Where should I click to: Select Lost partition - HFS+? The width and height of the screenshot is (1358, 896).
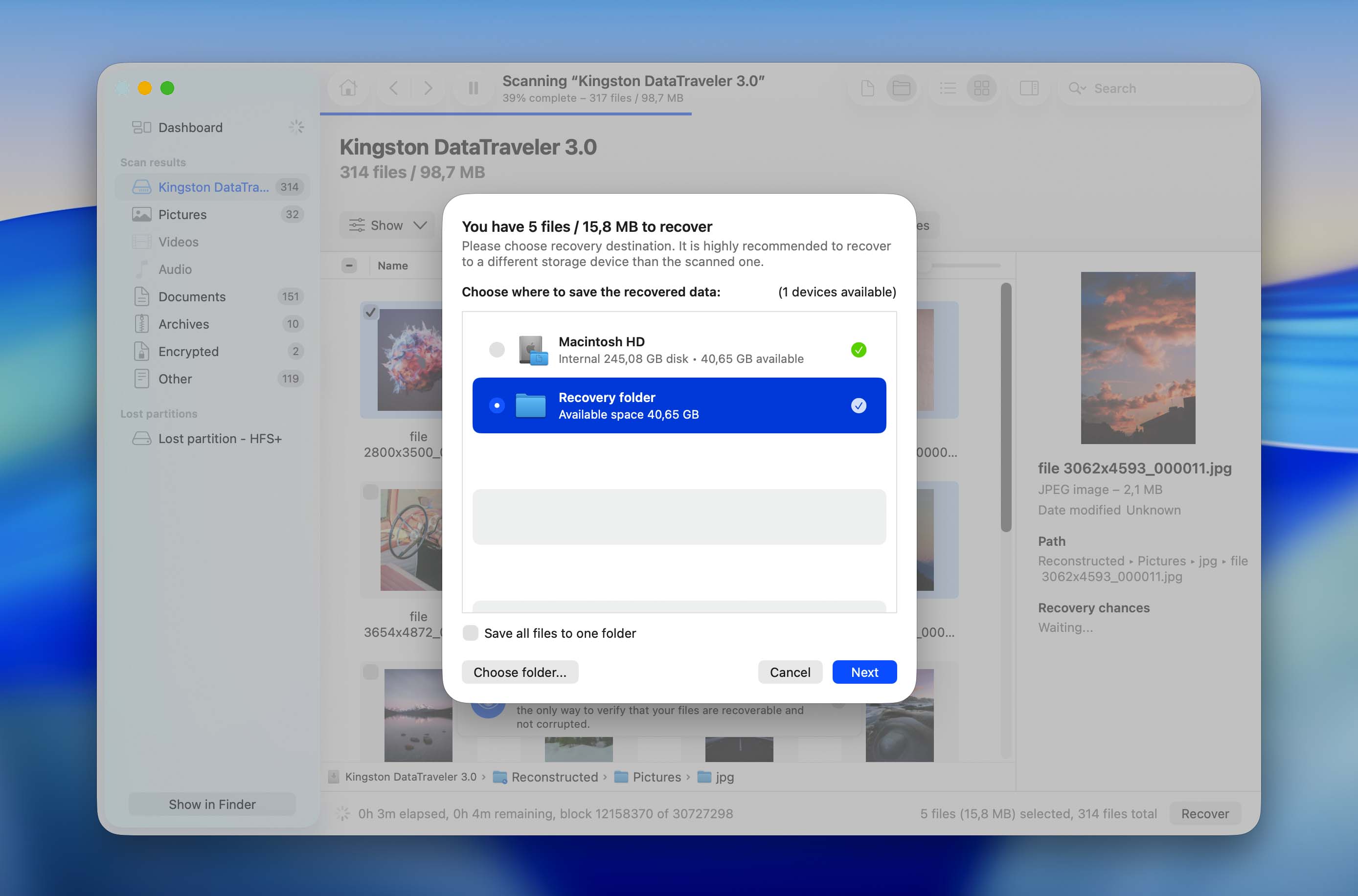tap(213, 438)
